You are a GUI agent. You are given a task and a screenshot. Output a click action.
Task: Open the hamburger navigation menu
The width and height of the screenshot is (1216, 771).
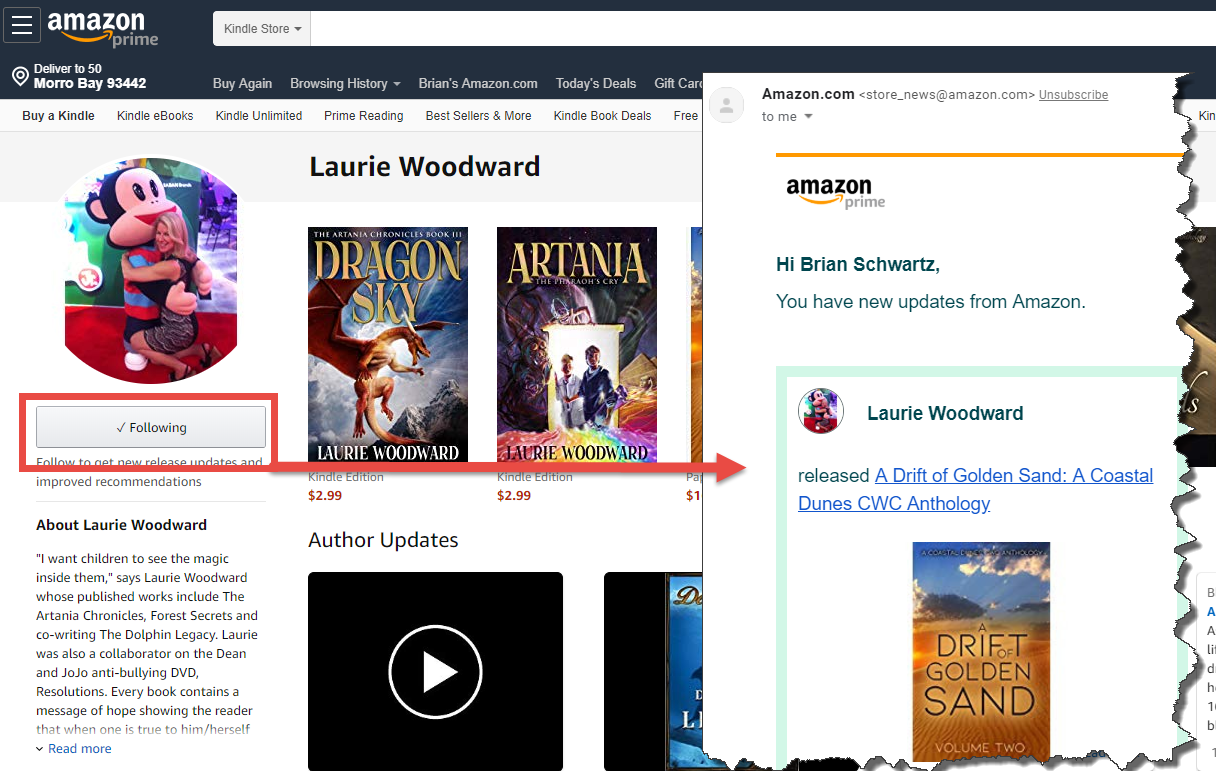22,25
